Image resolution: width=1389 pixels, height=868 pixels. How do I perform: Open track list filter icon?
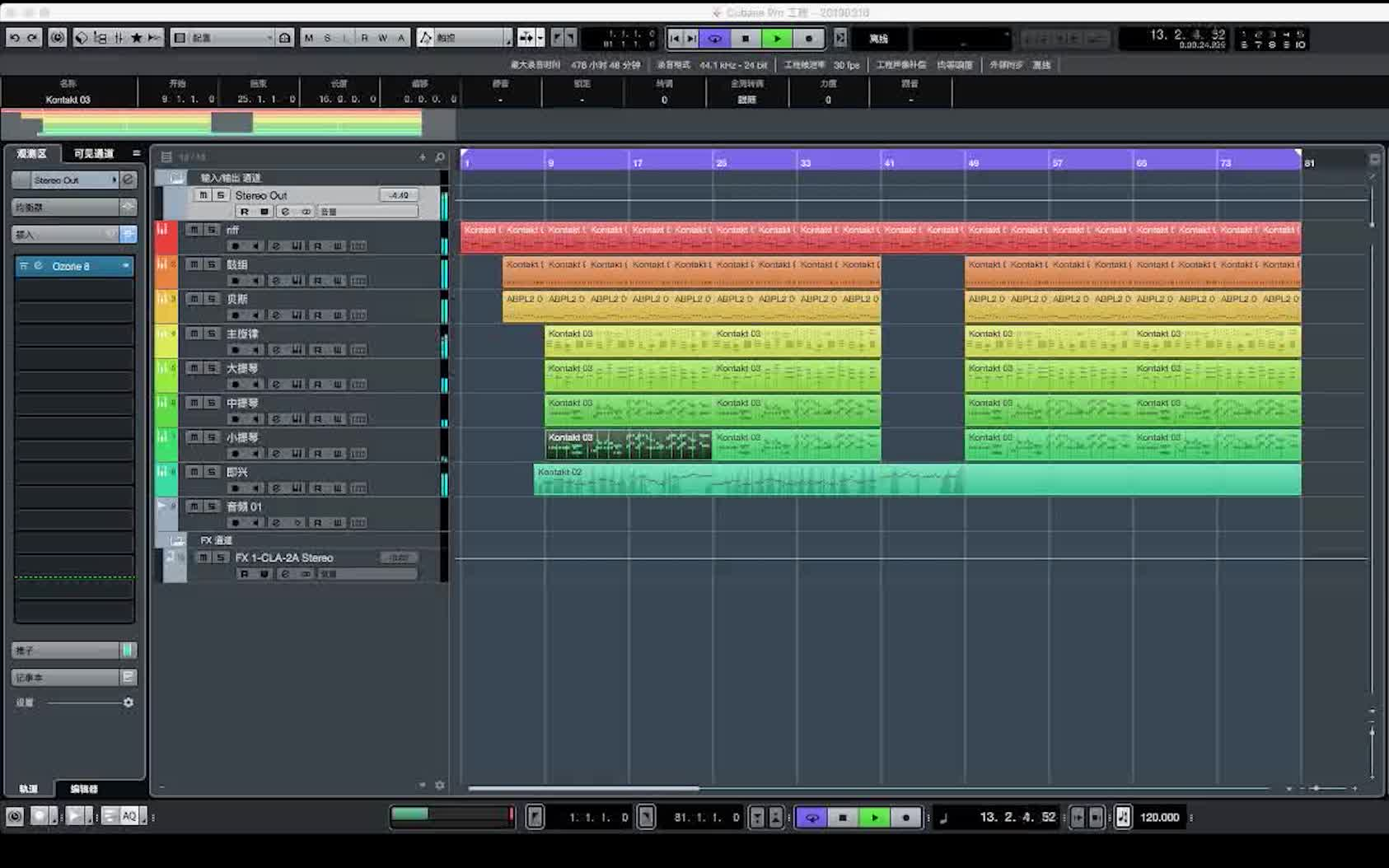click(x=166, y=156)
